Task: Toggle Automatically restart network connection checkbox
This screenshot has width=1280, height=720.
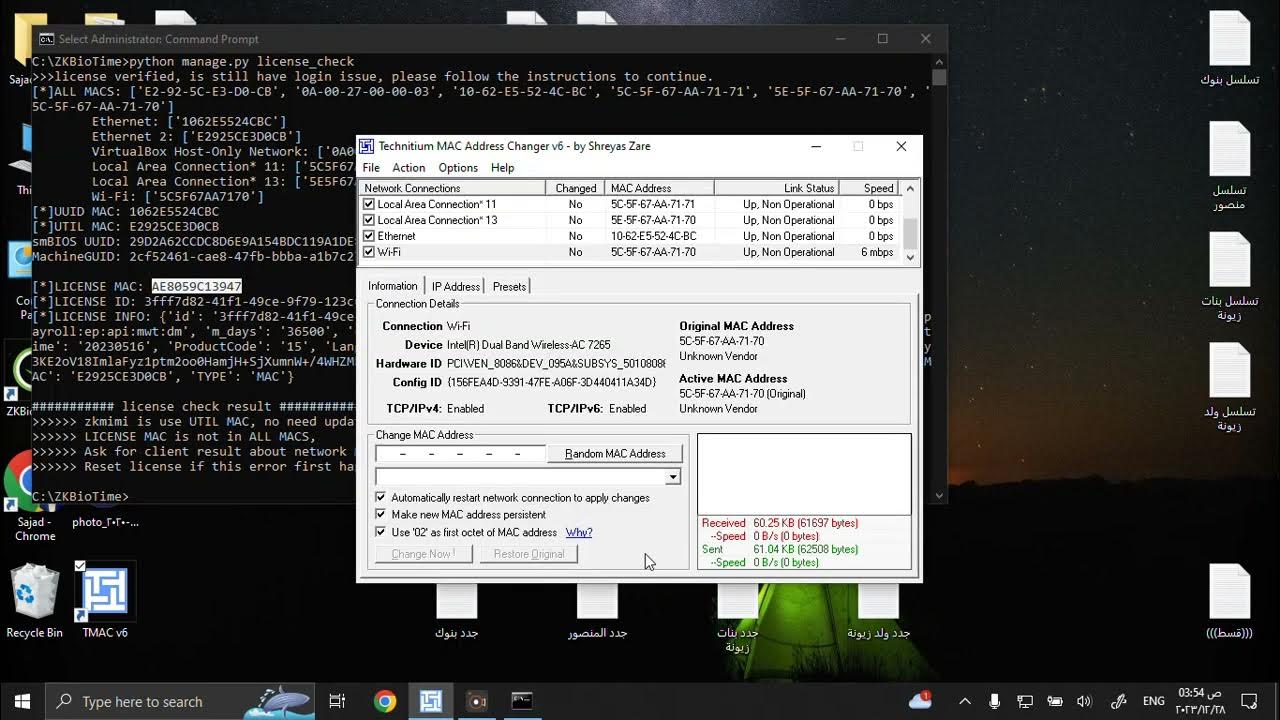Action: (x=381, y=497)
